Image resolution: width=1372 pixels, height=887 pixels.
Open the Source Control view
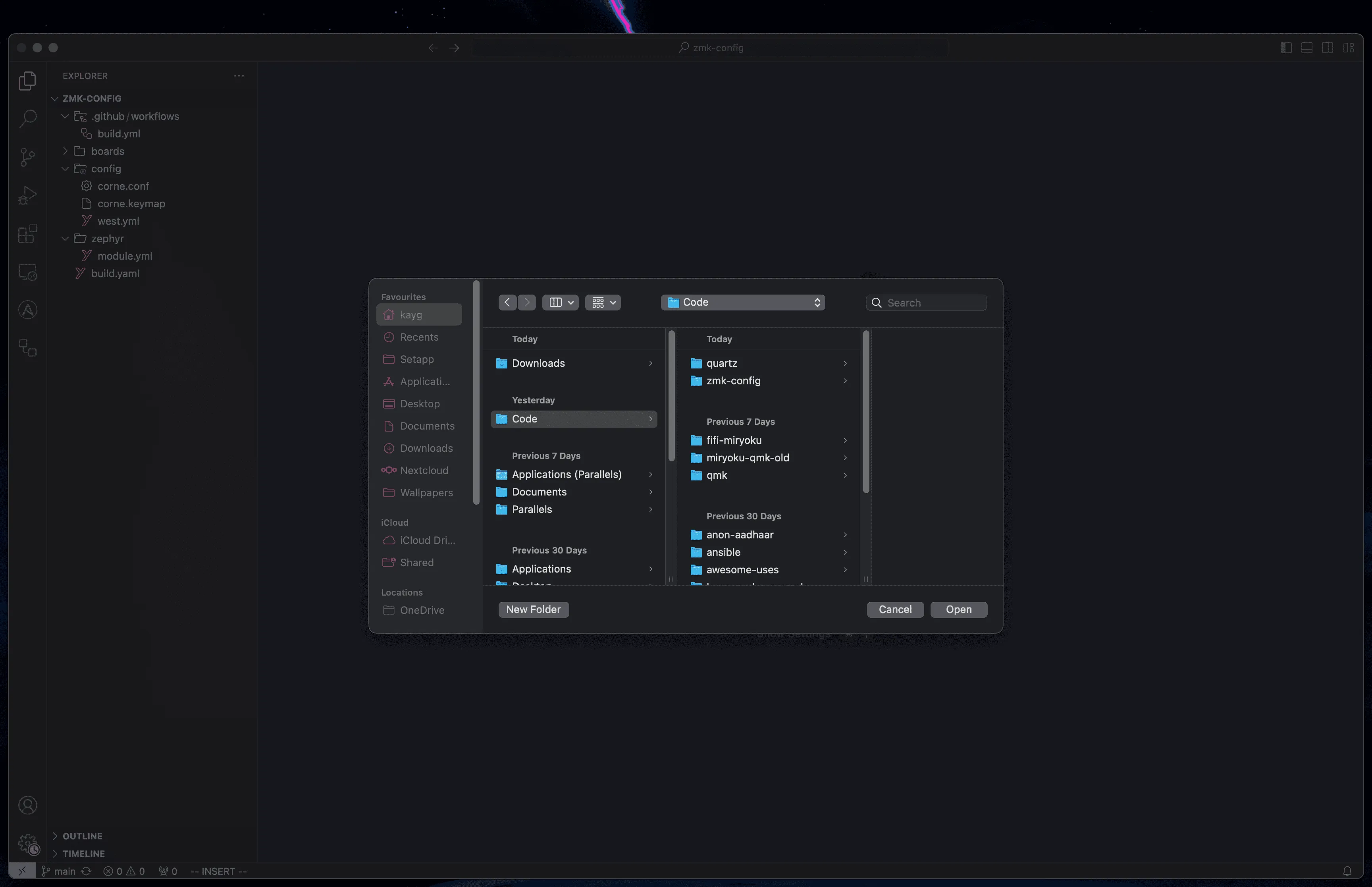pyautogui.click(x=28, y=157)
